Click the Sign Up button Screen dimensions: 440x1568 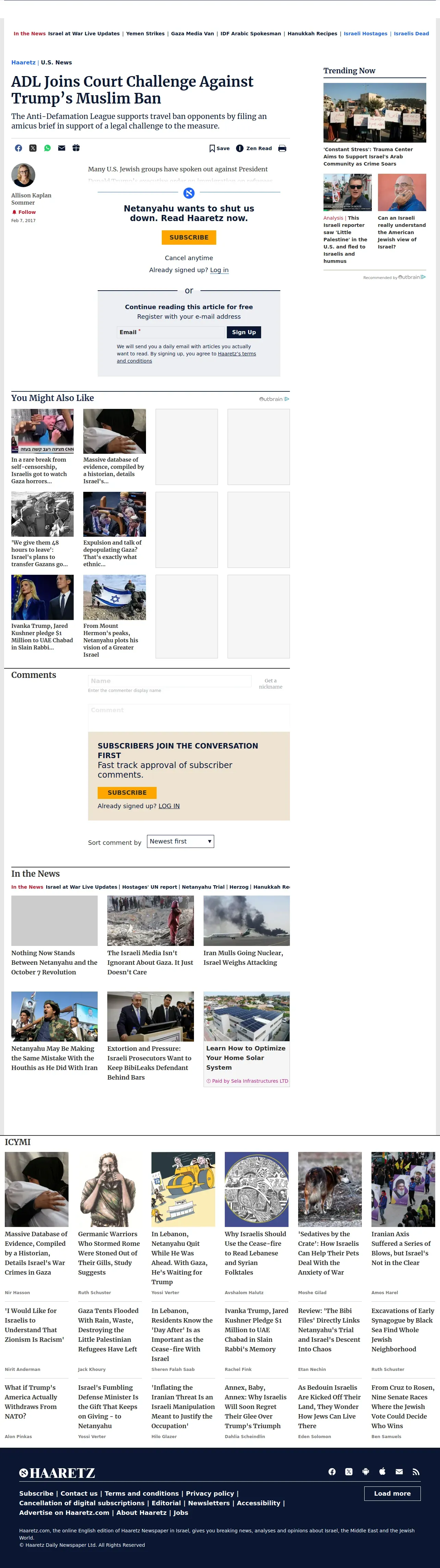(x=243, y=332)
